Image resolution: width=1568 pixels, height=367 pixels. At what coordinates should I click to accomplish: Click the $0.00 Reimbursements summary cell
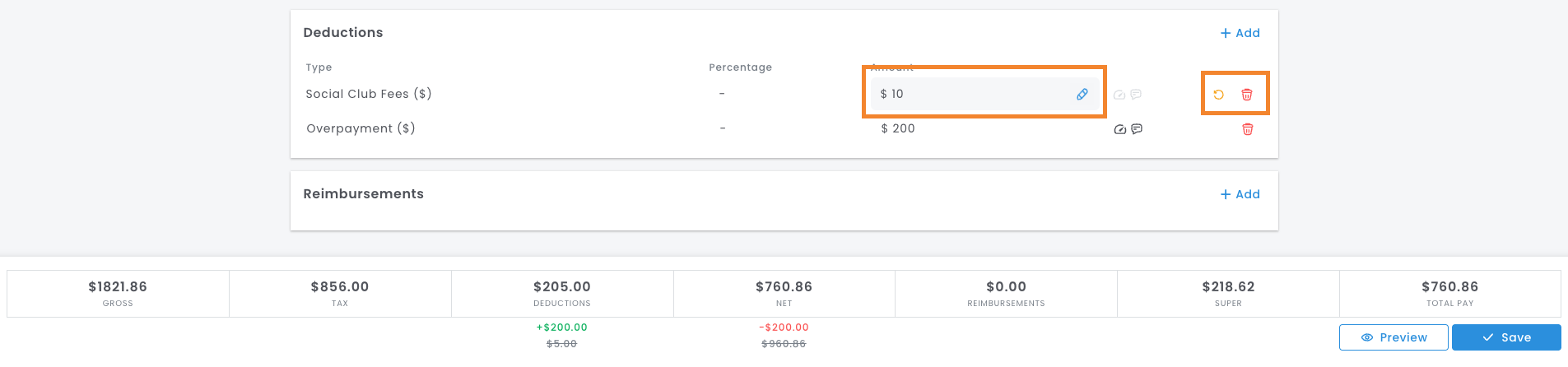pos(1006,294)
